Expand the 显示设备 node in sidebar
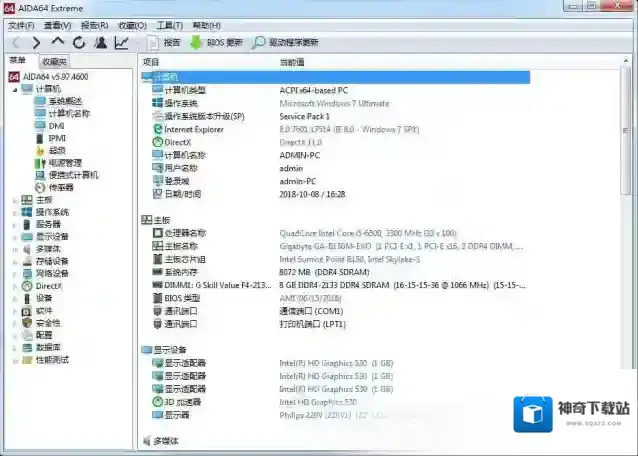 click(x=15, y=237)
